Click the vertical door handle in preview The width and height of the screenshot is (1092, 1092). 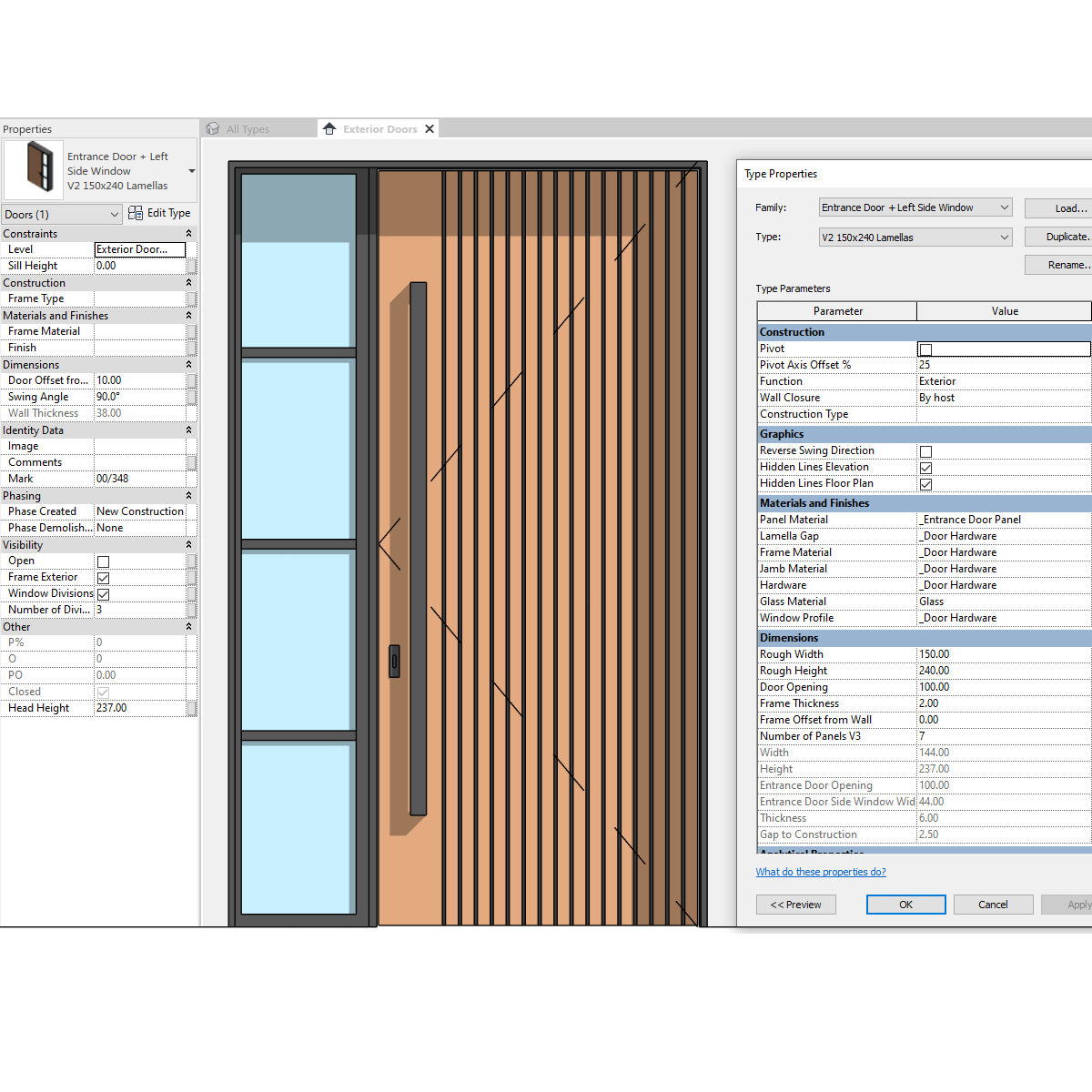click(x=418, y=549)
